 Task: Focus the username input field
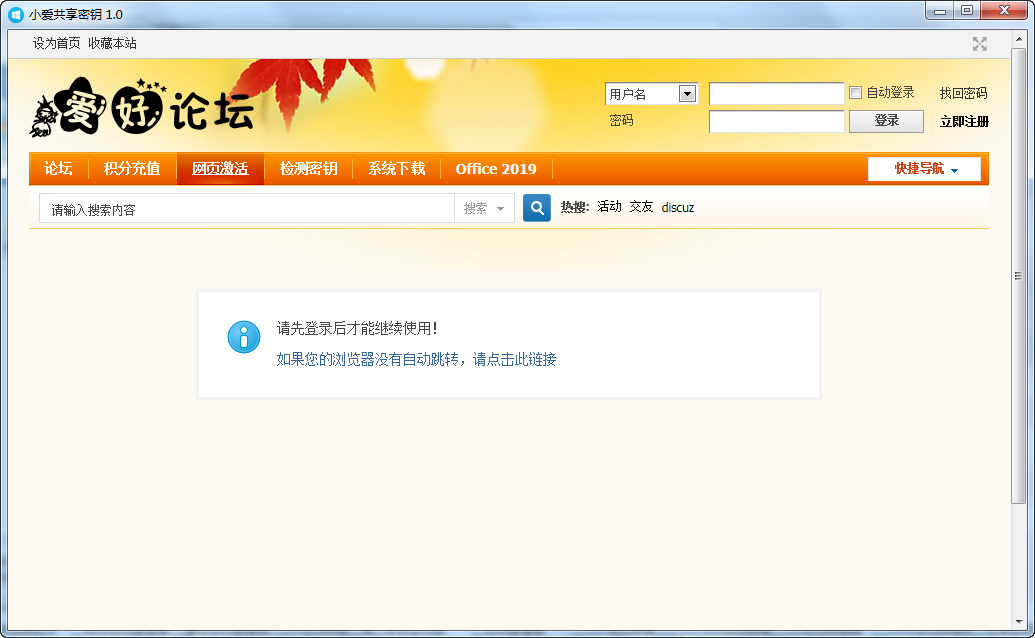776,94
